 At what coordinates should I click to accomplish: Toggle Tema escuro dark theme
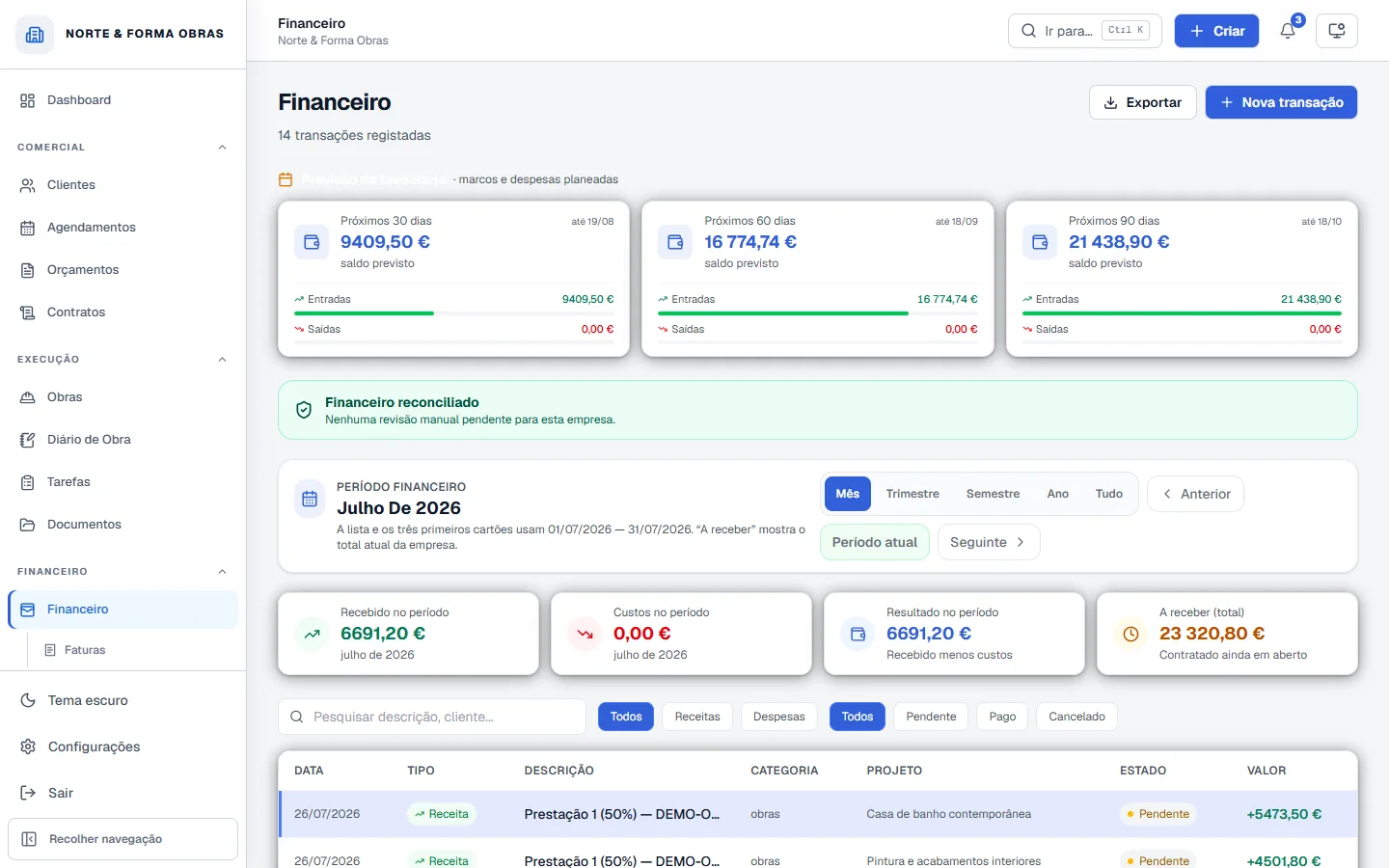123,700
